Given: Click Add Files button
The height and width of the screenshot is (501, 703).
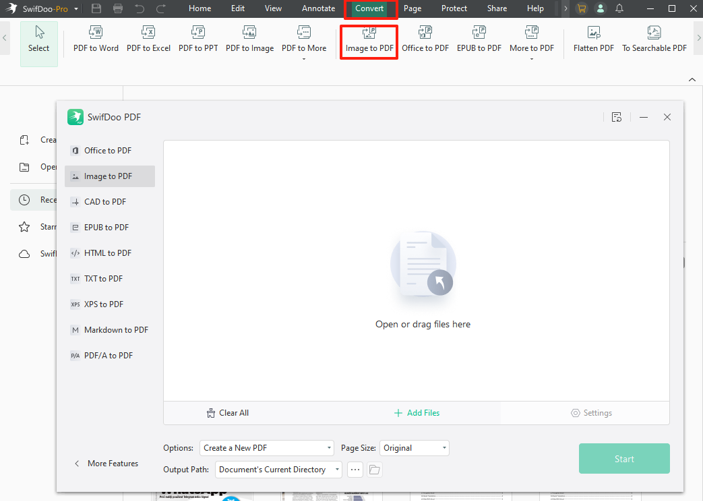Looking at the screenshot, I should 417,413.
